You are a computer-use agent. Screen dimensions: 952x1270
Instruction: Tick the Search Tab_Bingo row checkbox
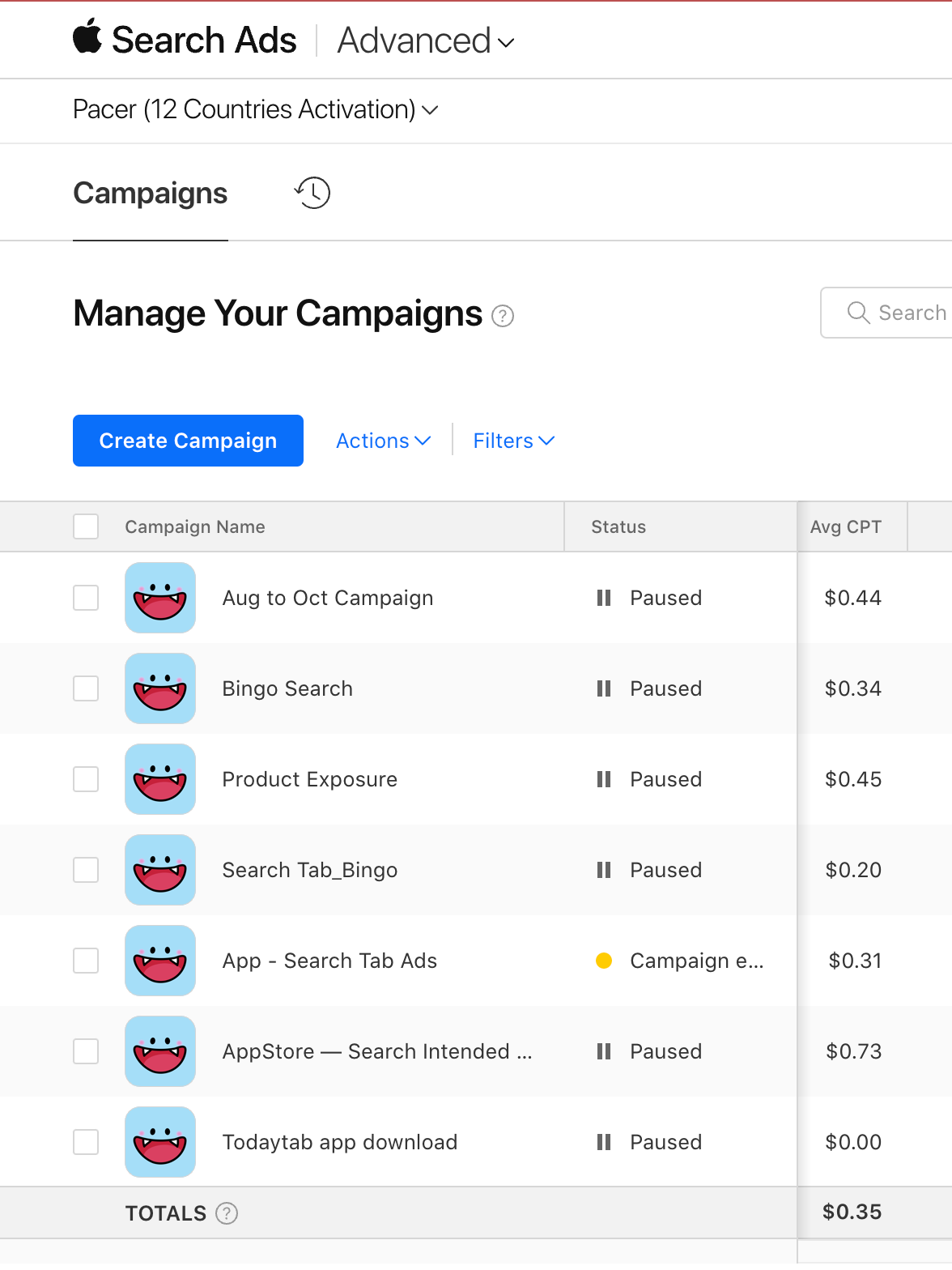[x=86, y=870]
